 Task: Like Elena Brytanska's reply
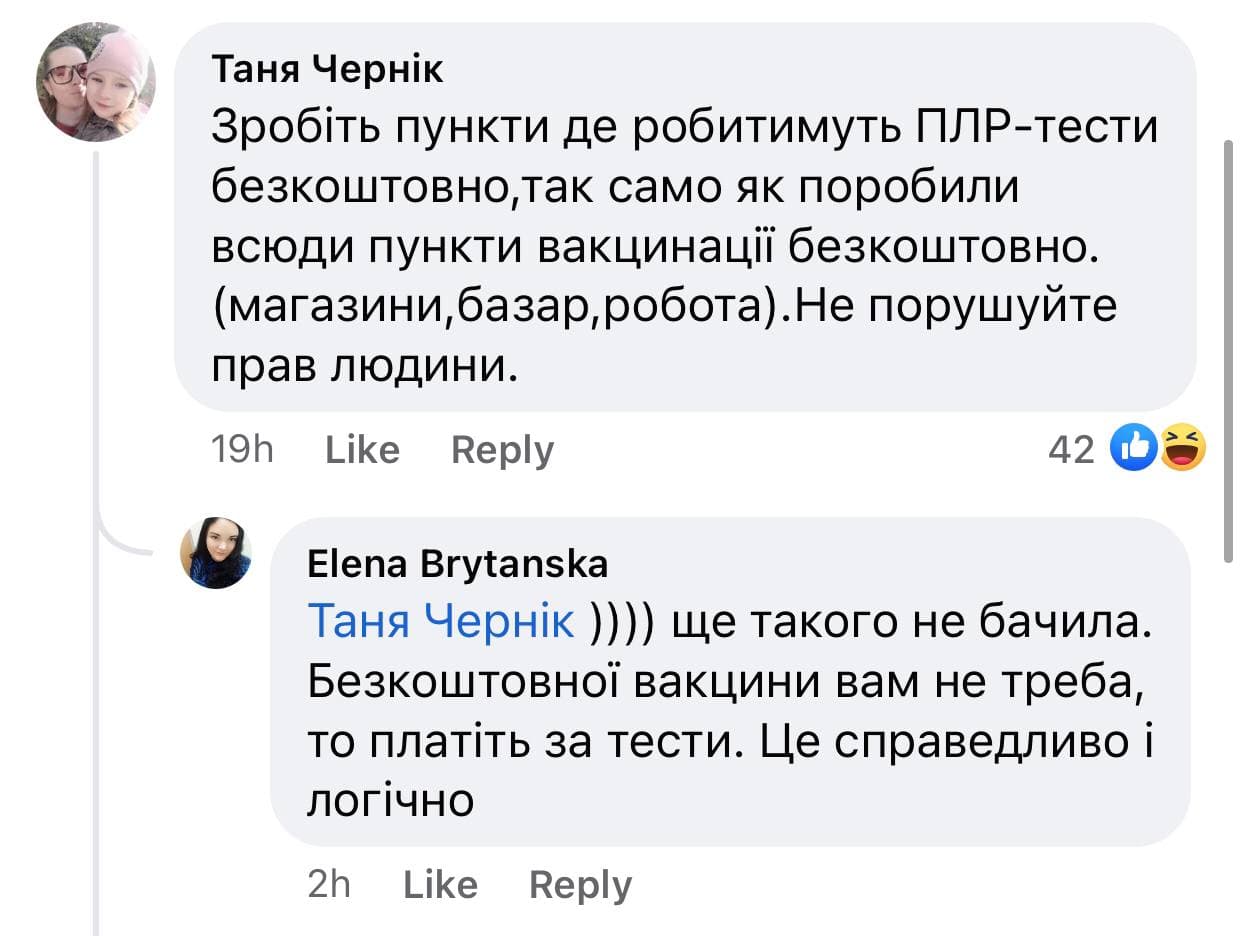click(x=439, y=885)
